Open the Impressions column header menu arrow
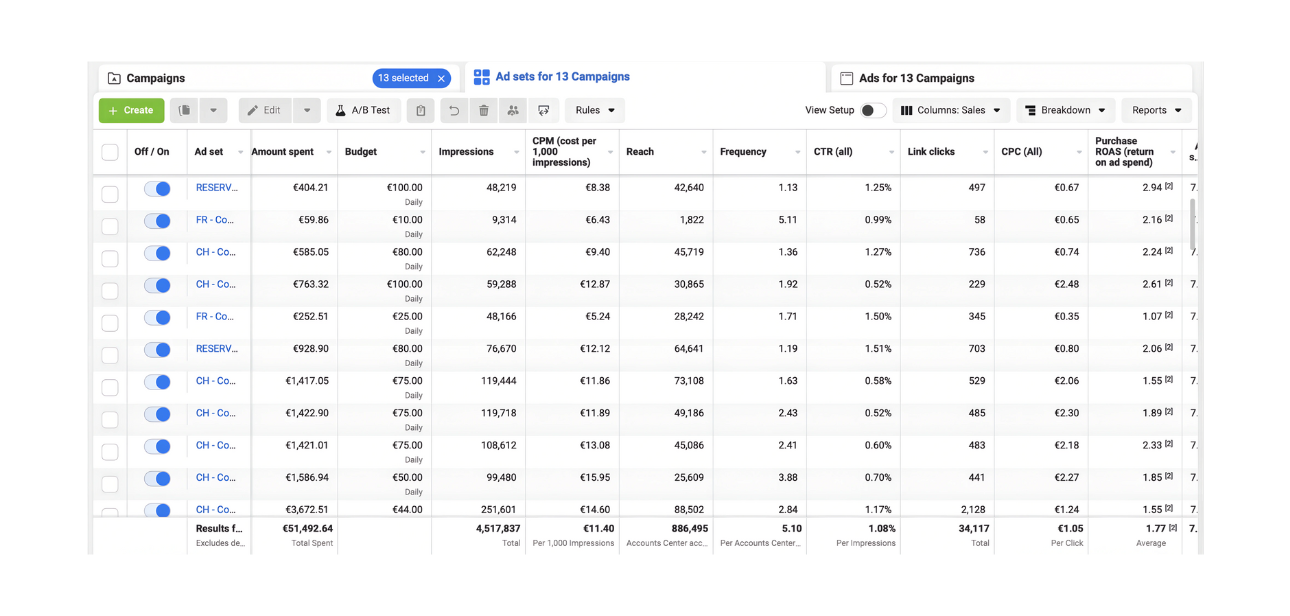Image resolution: width=1290 pixels, height=616 pixels. pos(516,153)
